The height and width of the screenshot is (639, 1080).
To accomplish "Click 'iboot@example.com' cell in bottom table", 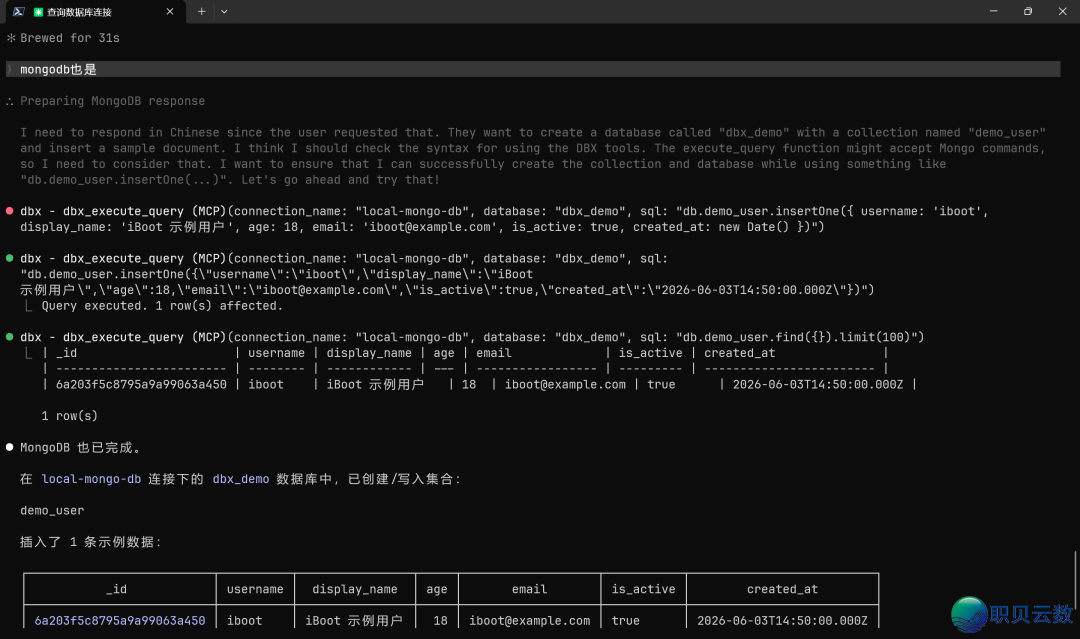I will pyautogui.click(x=530, y=620).
